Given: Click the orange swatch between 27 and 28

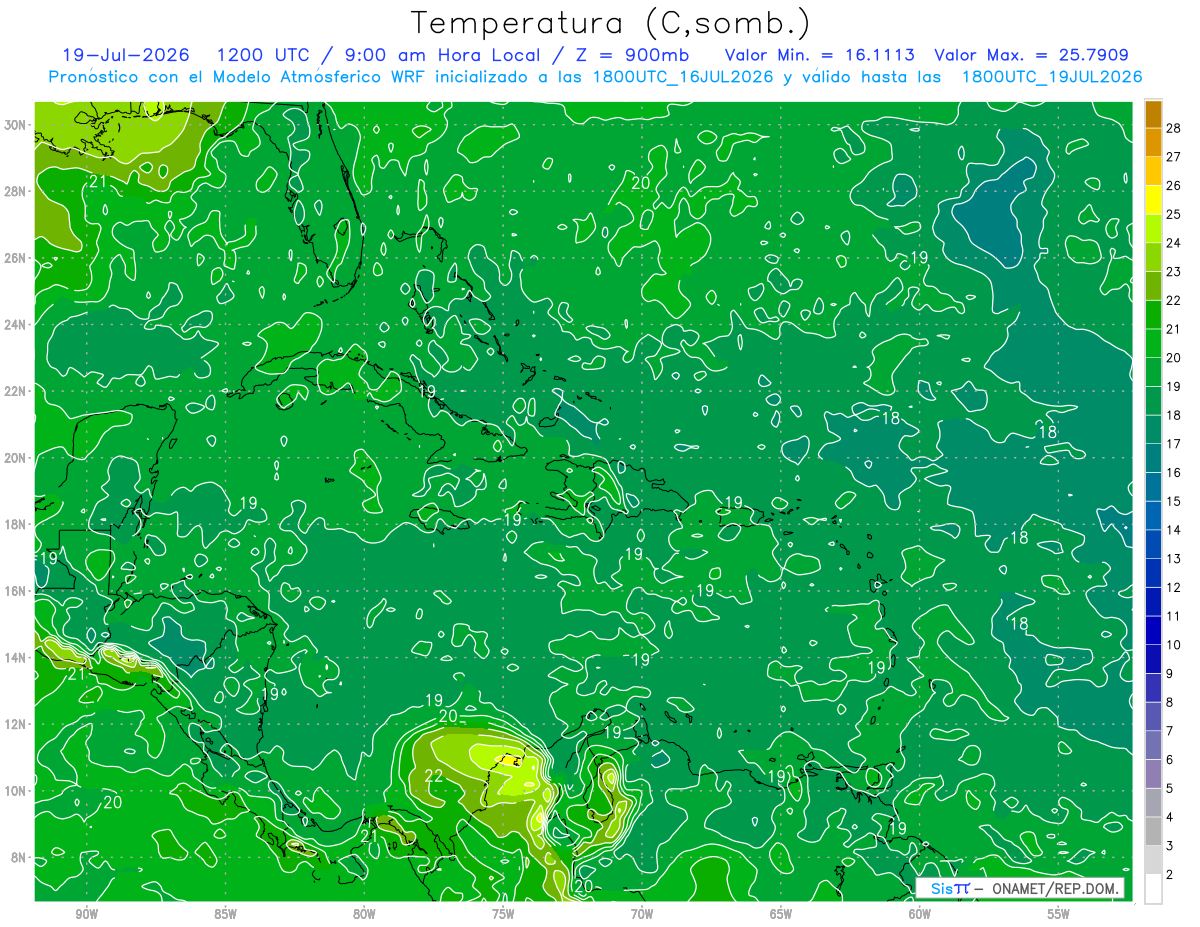Looking at the screenshot, I should tap(1153, 142).
